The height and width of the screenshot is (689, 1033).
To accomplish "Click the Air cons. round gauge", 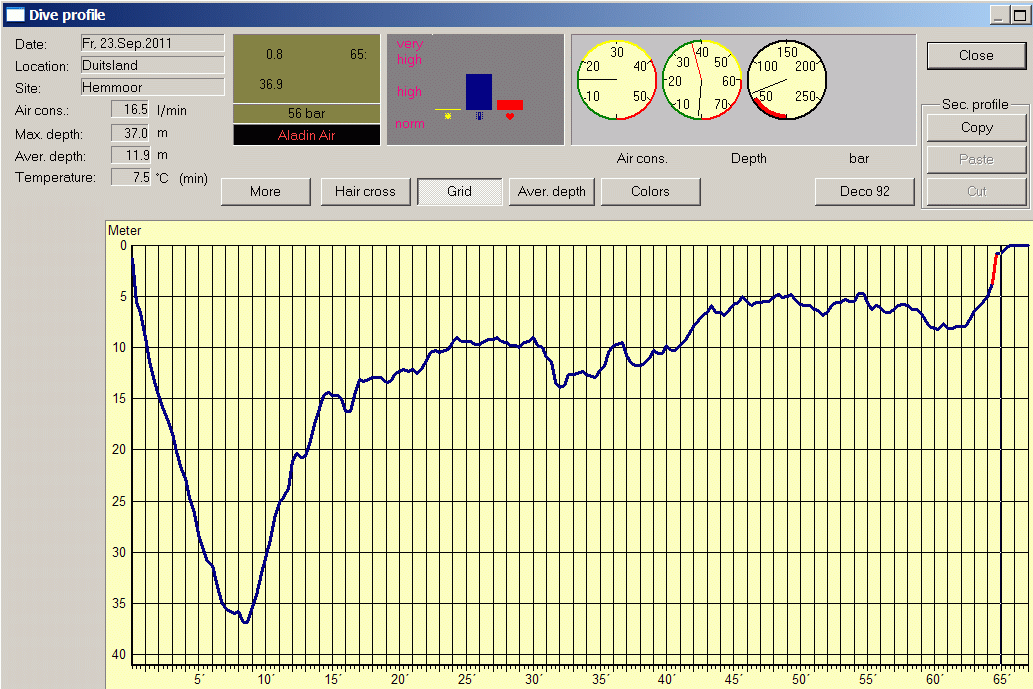I will point(617,80).
